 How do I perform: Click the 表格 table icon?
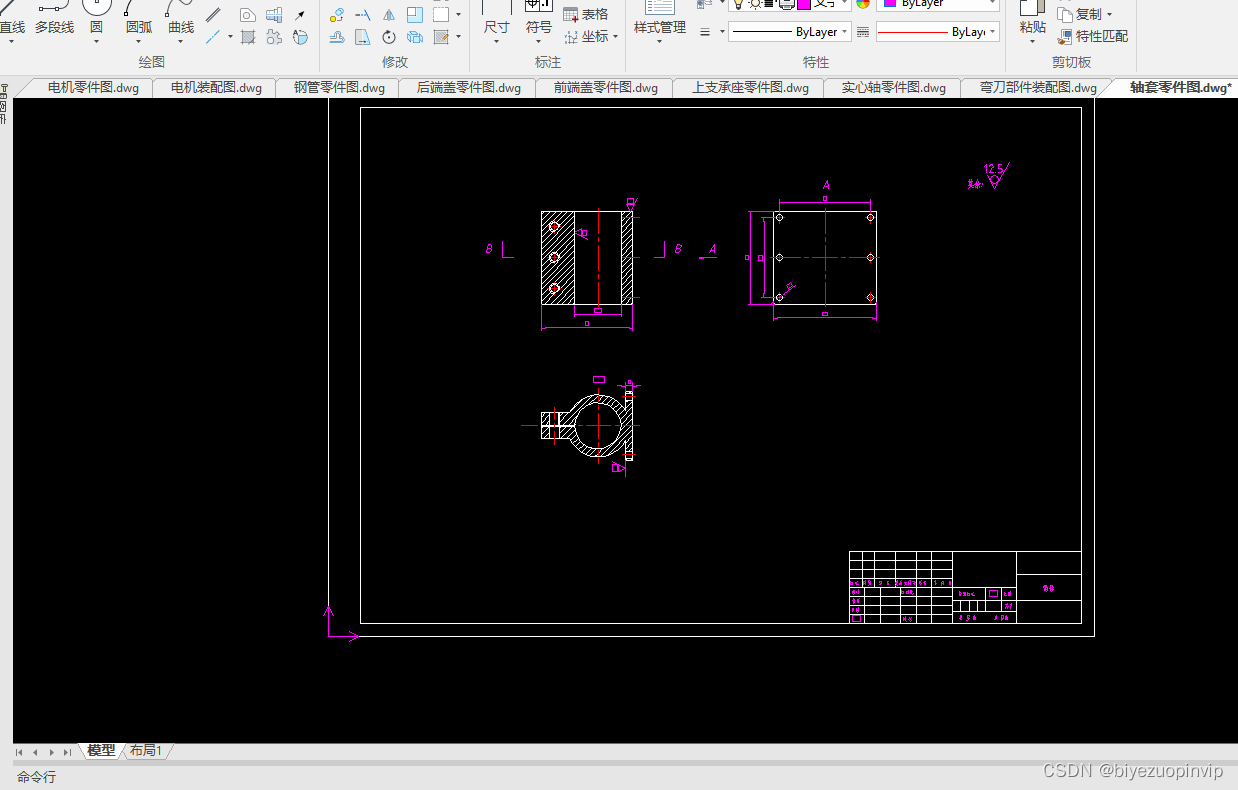[586, 14]
